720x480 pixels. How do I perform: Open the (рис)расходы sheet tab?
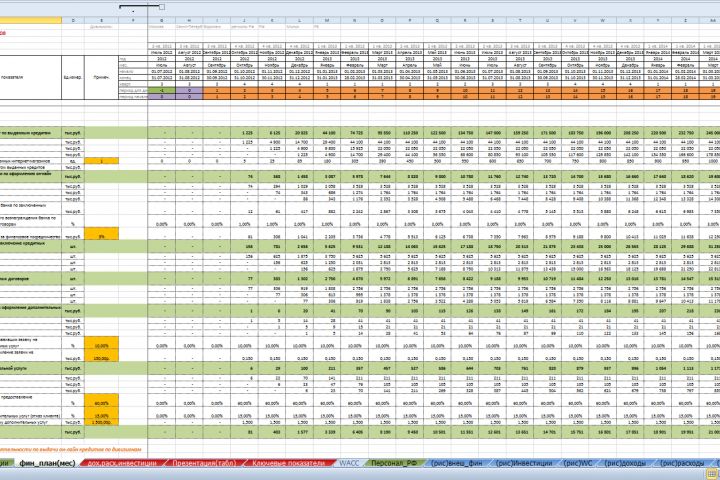(681, 463)
